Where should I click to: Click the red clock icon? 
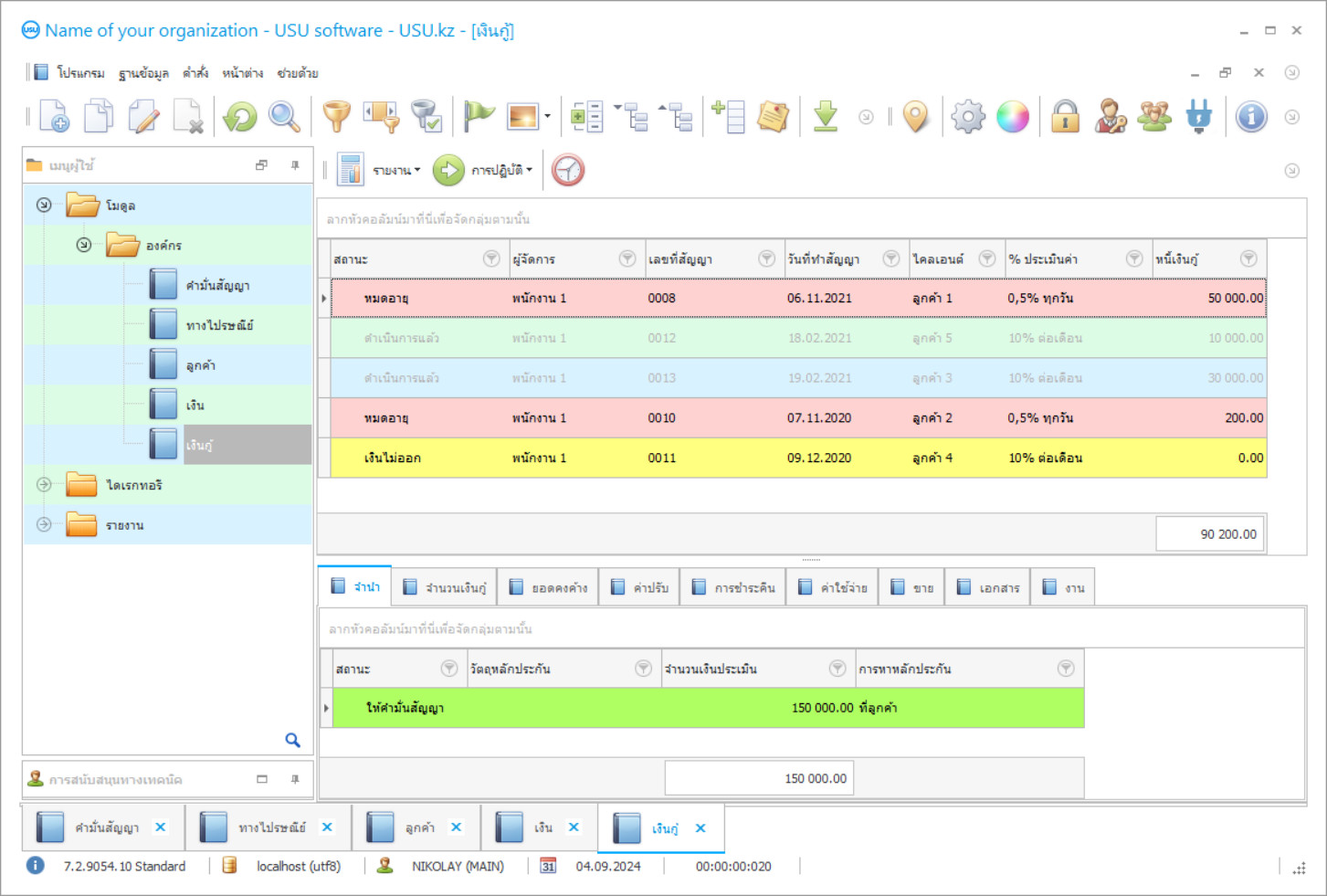pos(568,171)
